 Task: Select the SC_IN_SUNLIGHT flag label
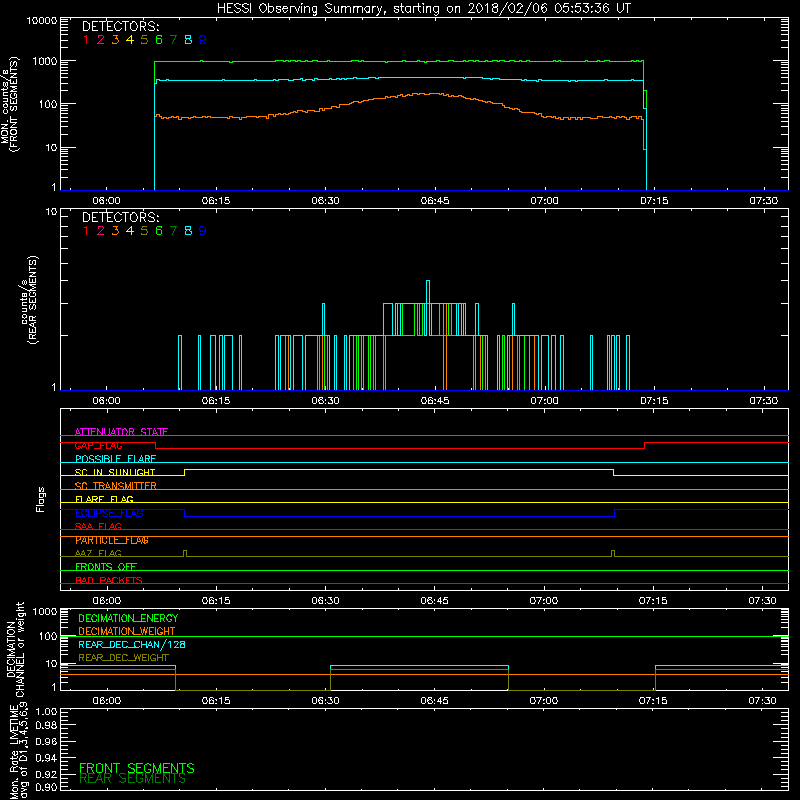coord(115,472)
